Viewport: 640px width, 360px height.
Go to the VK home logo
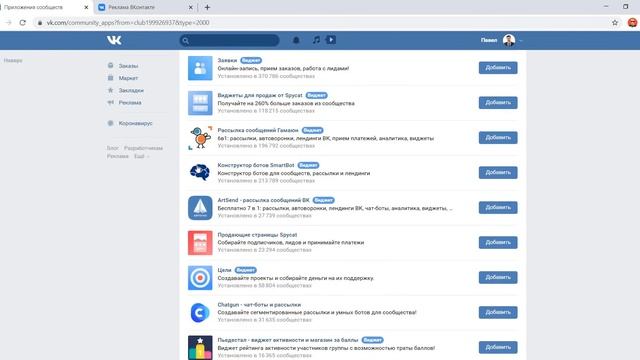114,40
